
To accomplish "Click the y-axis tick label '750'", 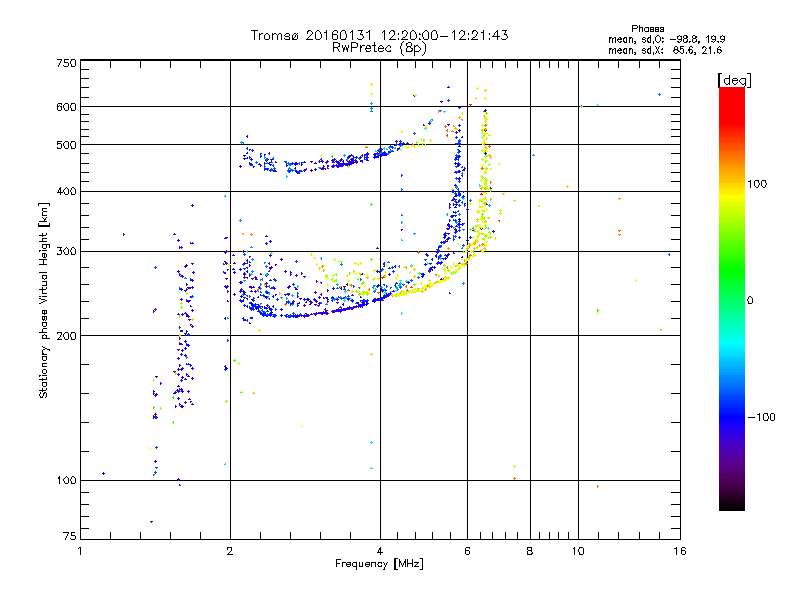I will [66, 63].
